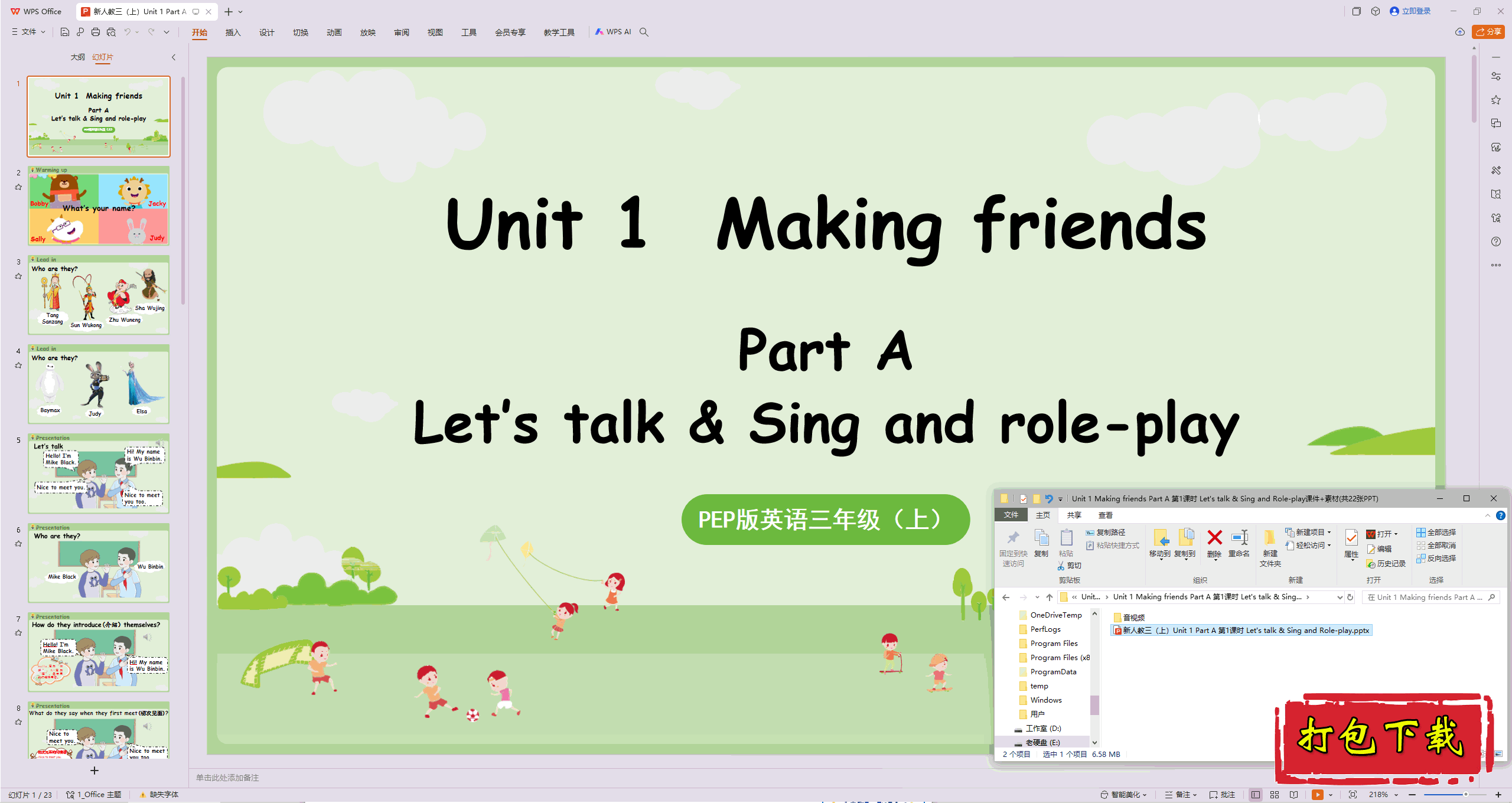Click the print icon in WPS toolbar
1512x803 pixels.
96,32
